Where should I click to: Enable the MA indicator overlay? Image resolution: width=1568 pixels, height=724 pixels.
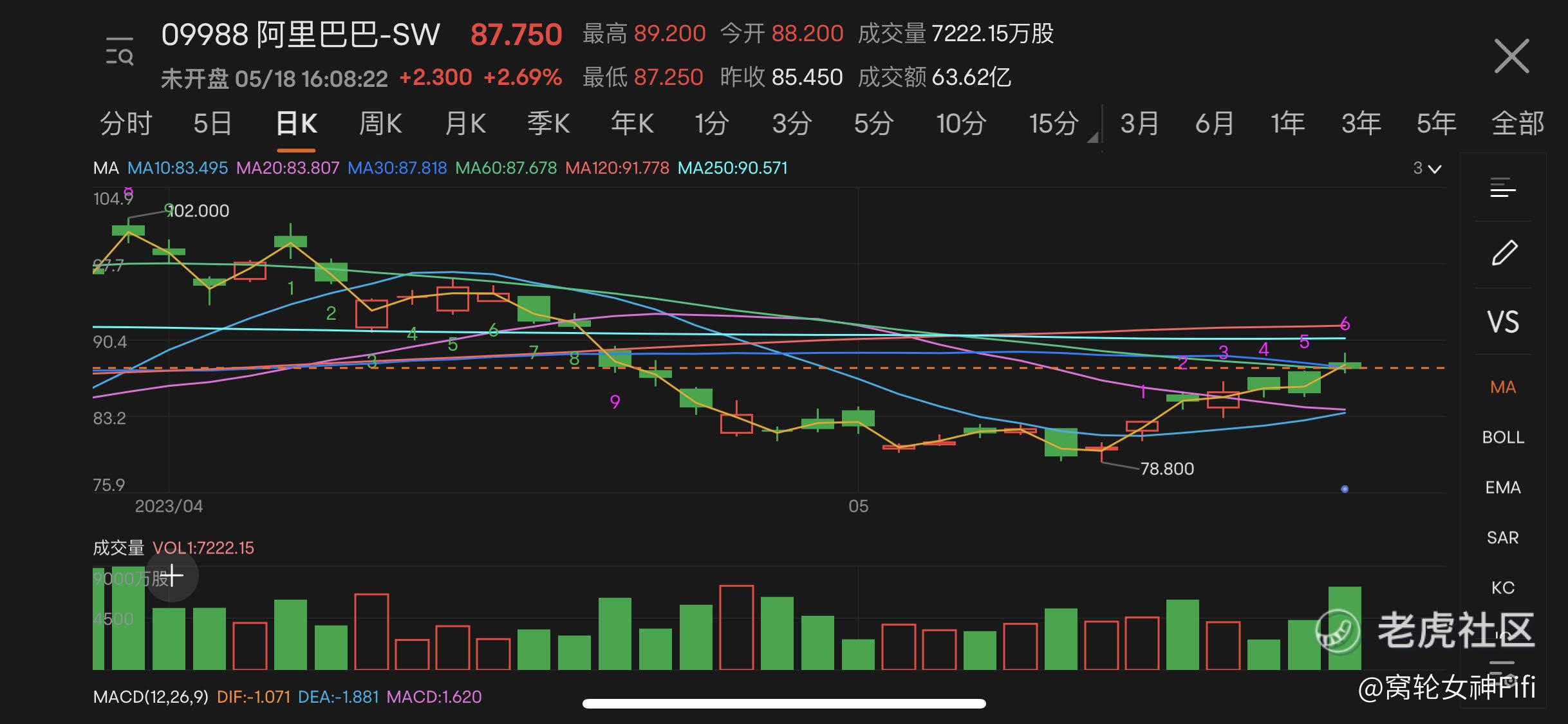(x=1503, y=387)
